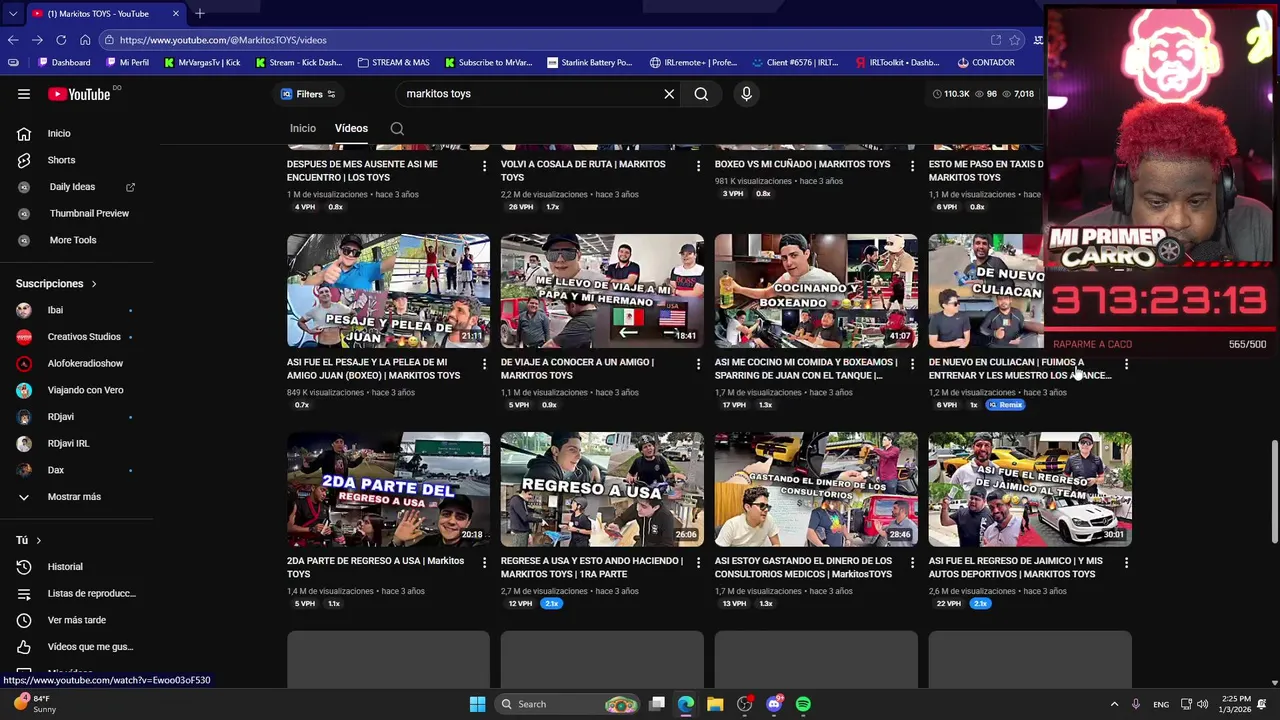
Task: Open a new browser tab
Action: pyautogui.click(x=200, y=14)
